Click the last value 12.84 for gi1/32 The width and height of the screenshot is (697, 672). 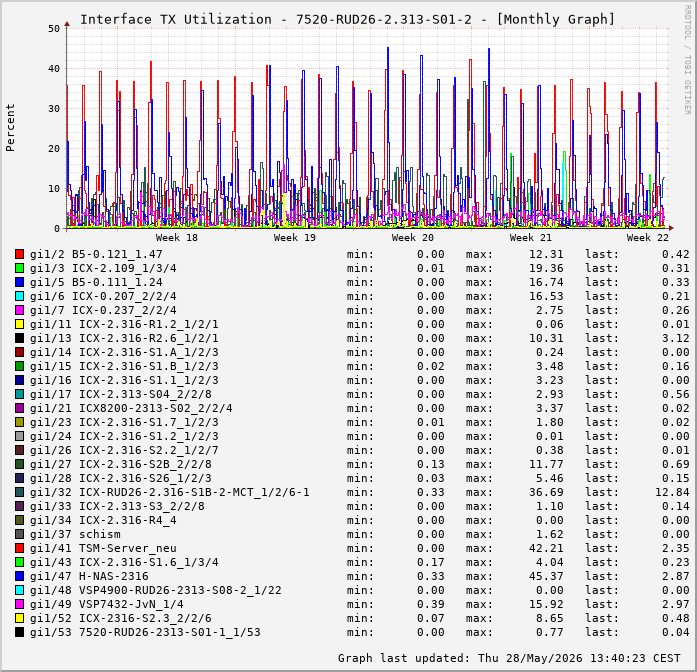point(672,492)
